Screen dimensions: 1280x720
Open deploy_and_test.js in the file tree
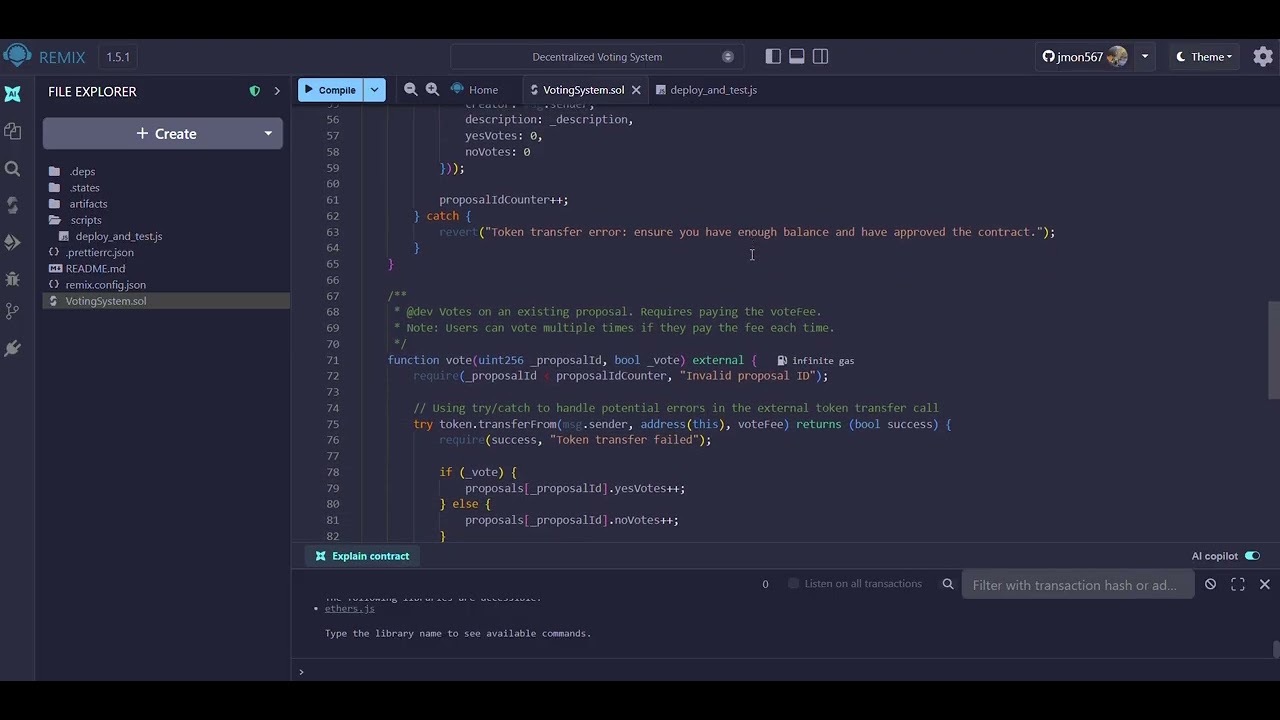tap(118, 236)
